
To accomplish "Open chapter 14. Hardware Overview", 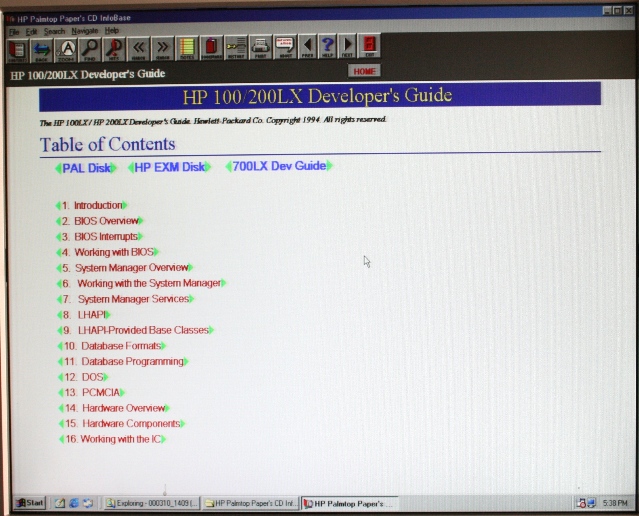I will [x=114, y=408].
